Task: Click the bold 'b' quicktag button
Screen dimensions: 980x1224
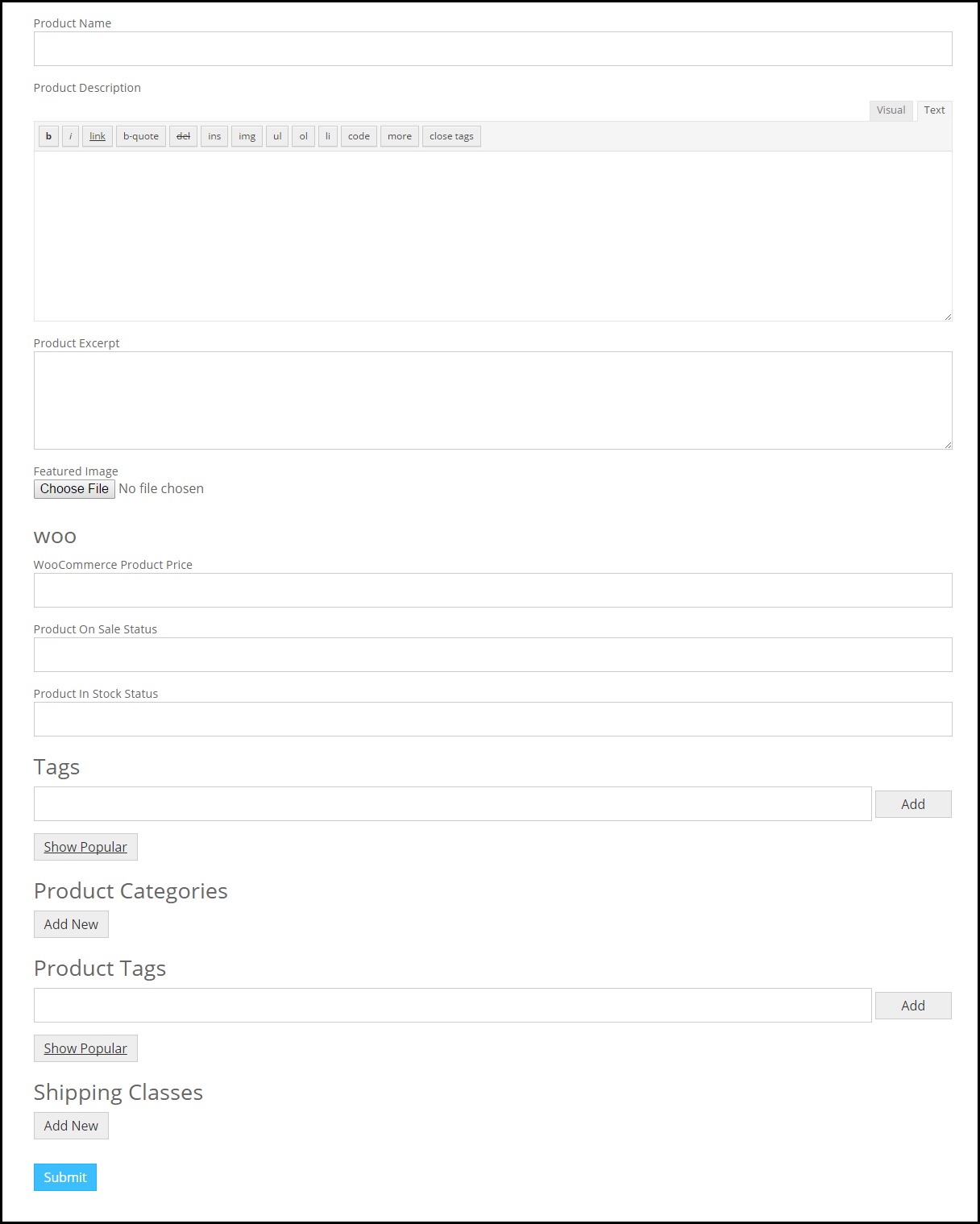Action: [x=48, y=136]
